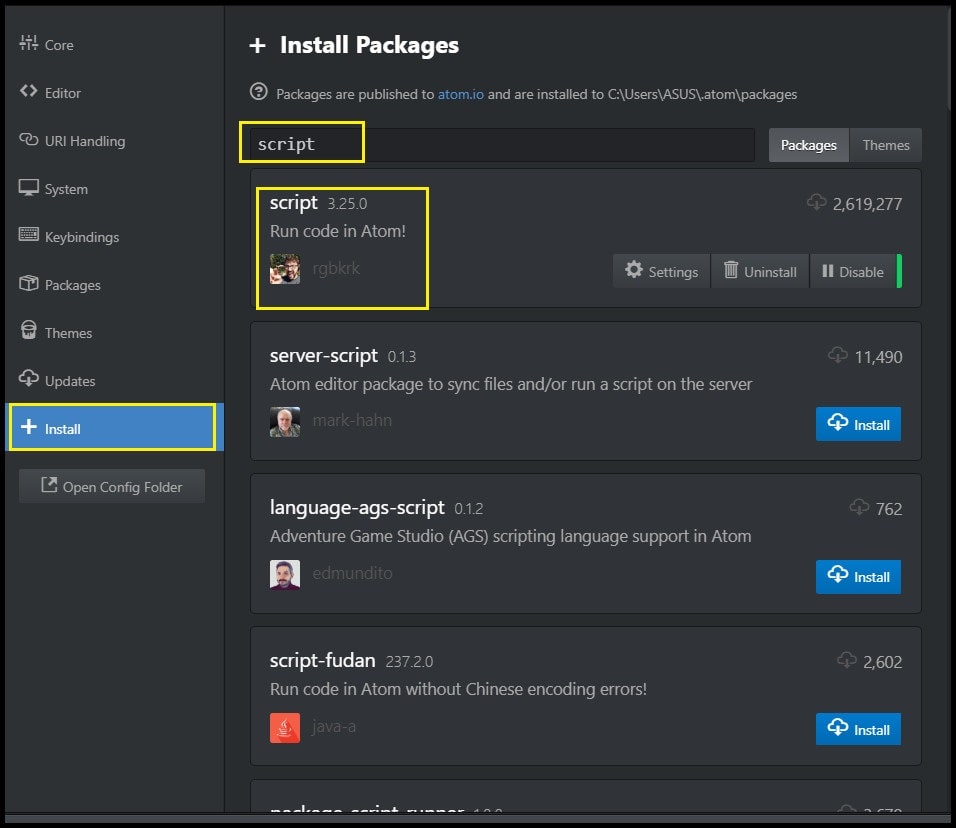The image size is (956, 828).
Task: Click the Core settings sliders icon
Action: 28,44
